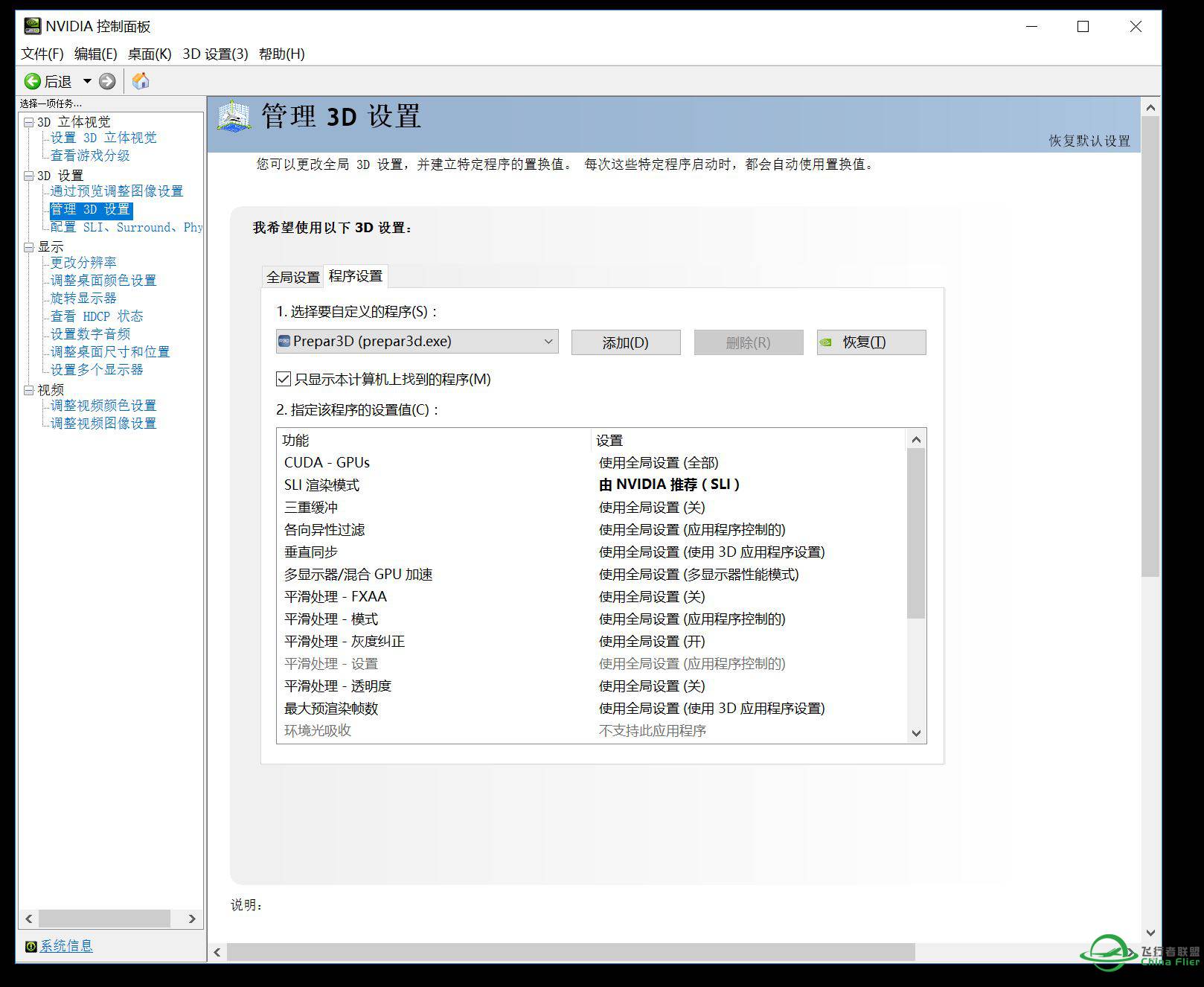Select 管理 3D 设置 in tree
Screen dimensions: 1204x987
pyautogui.click(x=91, y=209)
